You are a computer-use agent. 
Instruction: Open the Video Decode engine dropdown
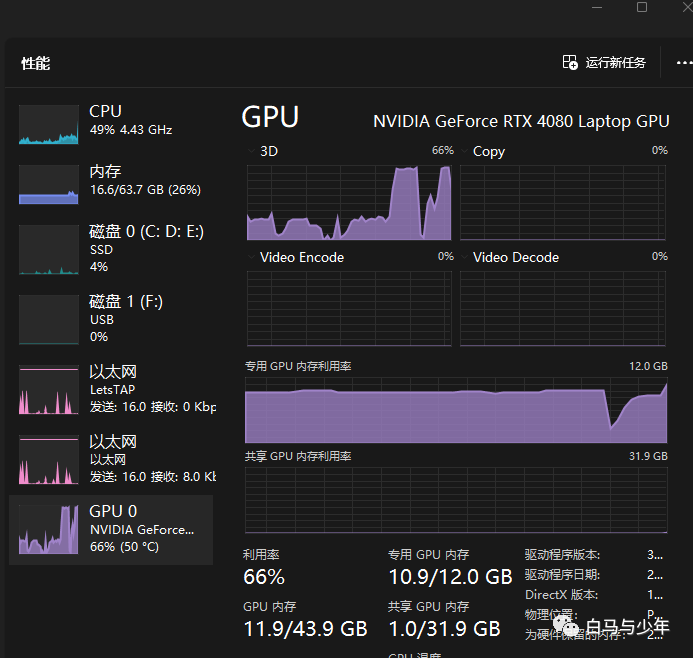[464, 258]
